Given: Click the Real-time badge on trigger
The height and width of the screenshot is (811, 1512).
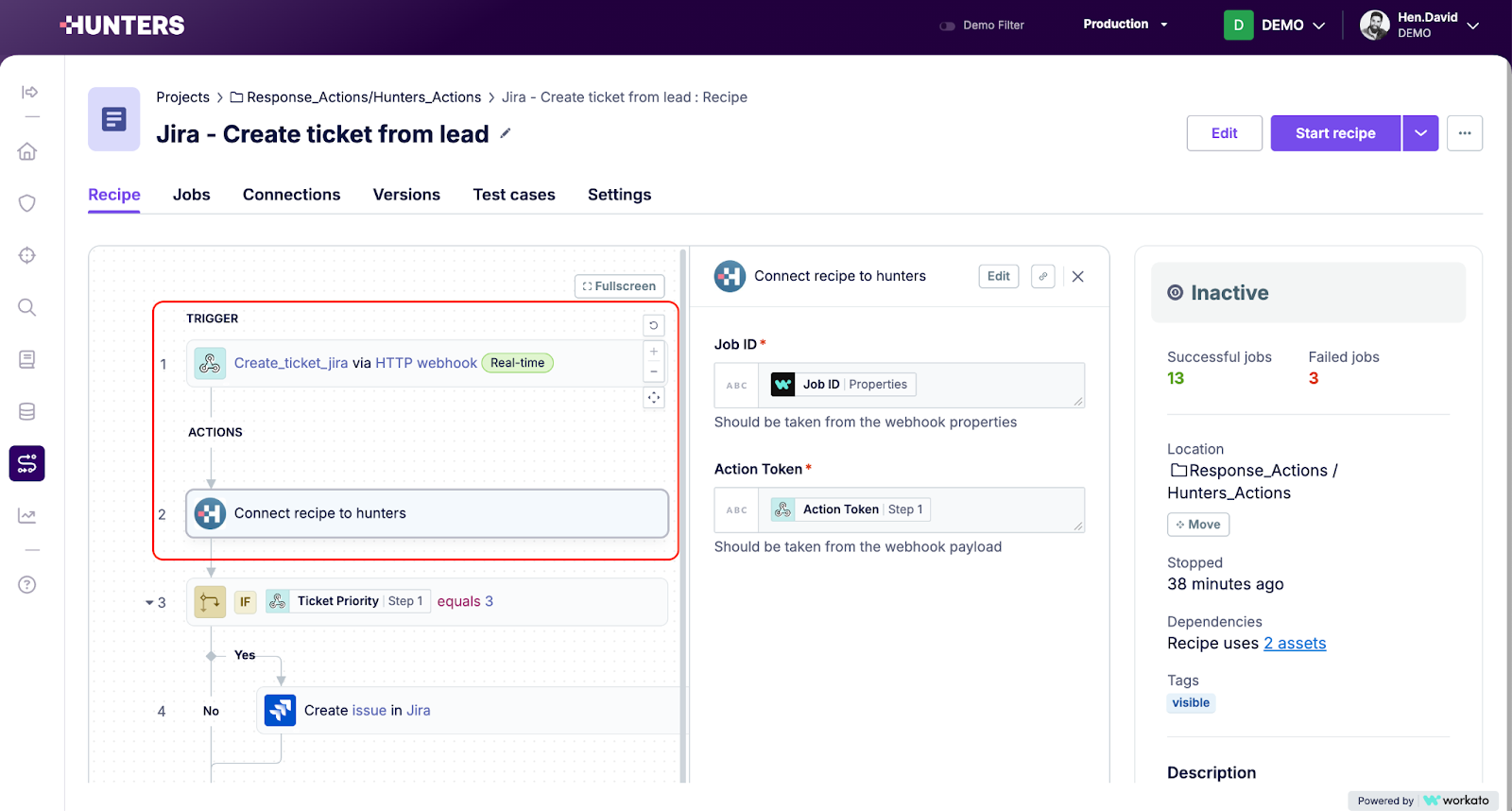Looking at the screenshot, I should [x=518, y=363].
